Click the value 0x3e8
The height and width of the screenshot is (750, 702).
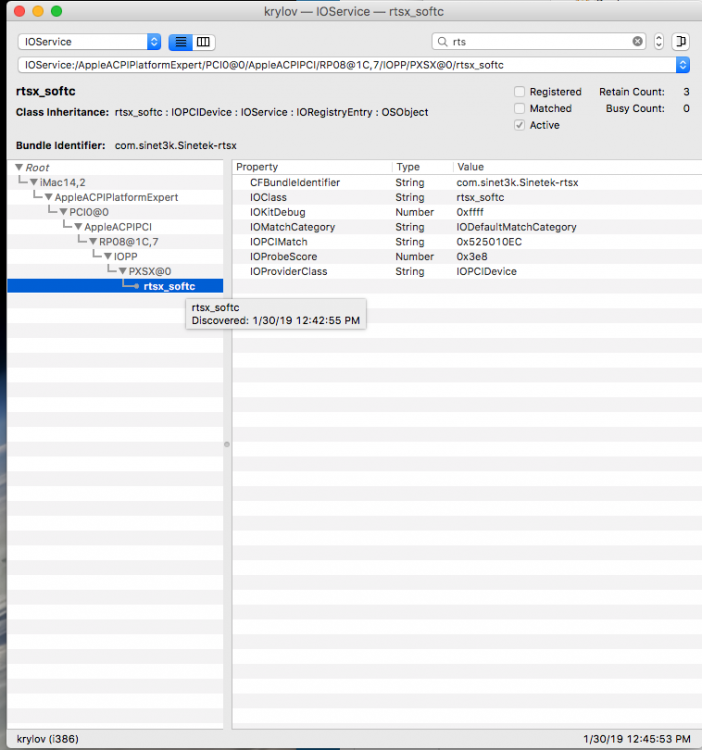pyautogui.click(x=472, y=256)
